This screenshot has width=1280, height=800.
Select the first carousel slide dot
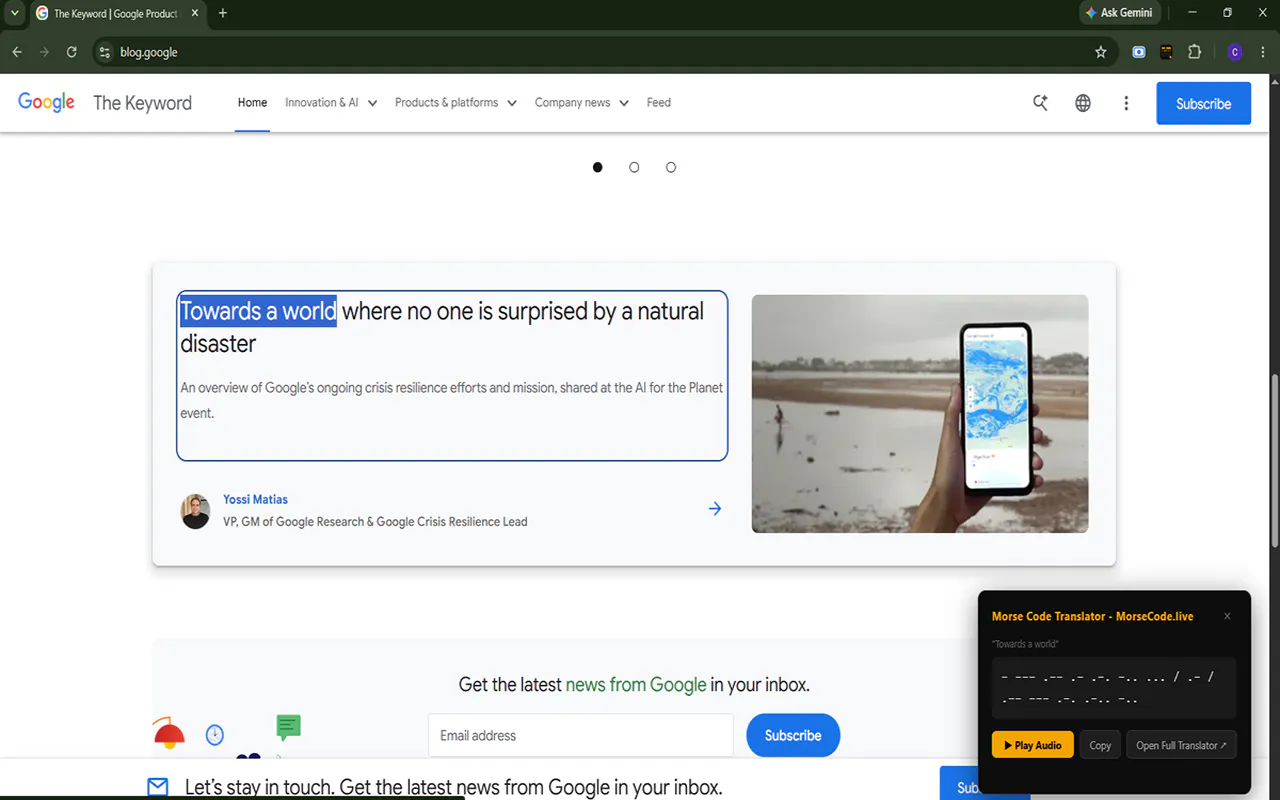tap(598, 167)
